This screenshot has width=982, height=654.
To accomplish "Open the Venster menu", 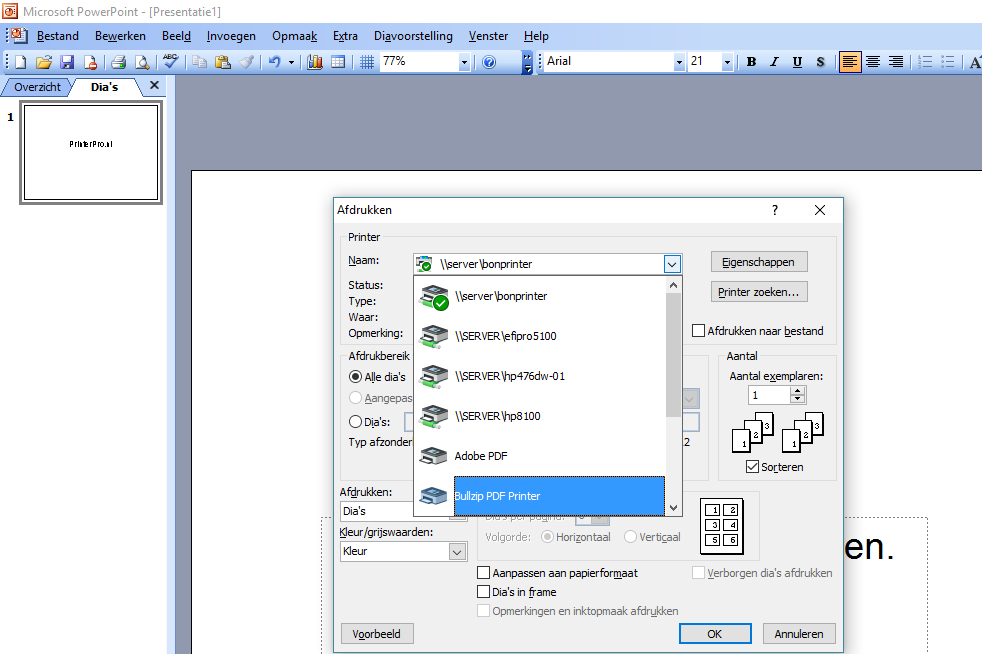I will point(488,36).
